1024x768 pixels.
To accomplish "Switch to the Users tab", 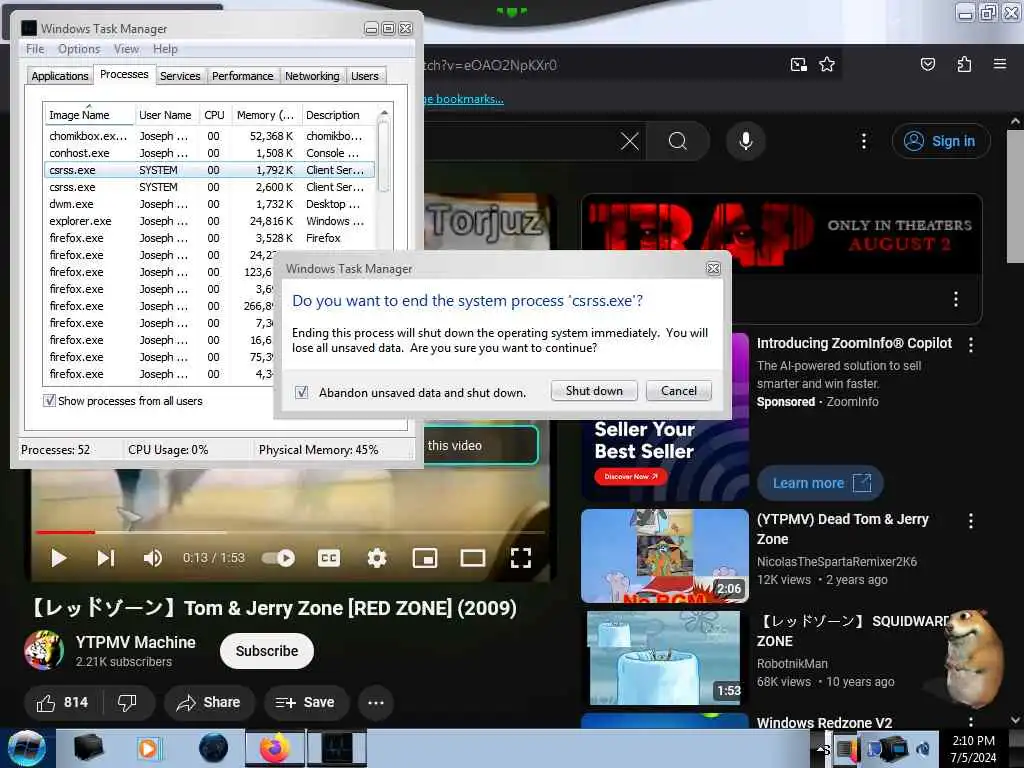I will tap(364, 76).
